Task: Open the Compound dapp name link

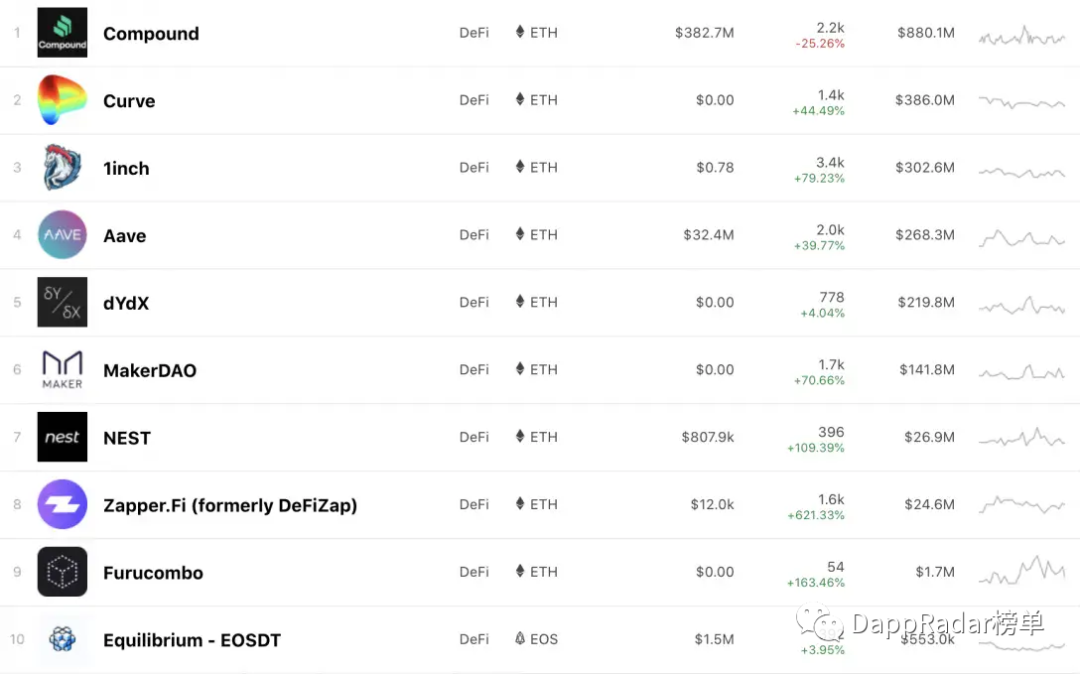Action: [x=151, y=33]
